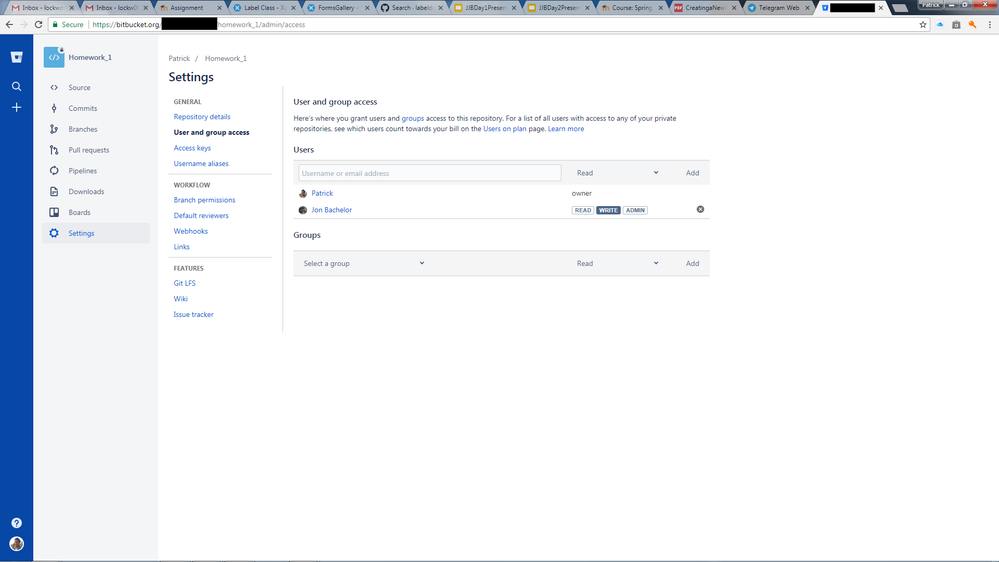This screenshot has width=999, height=562.
Task: Open Username aliases settings page
Action: coord(201,164)
